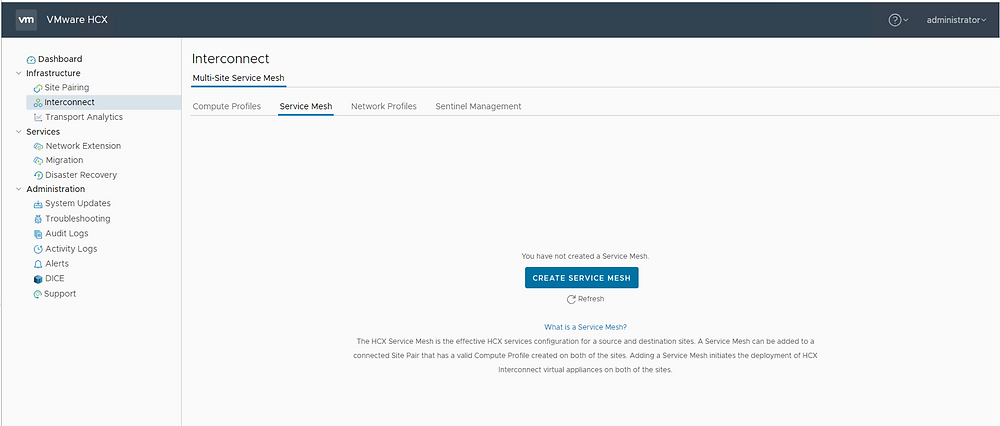
Task: Click the Transport Analytics chart icon
Action: click(38, 117)
